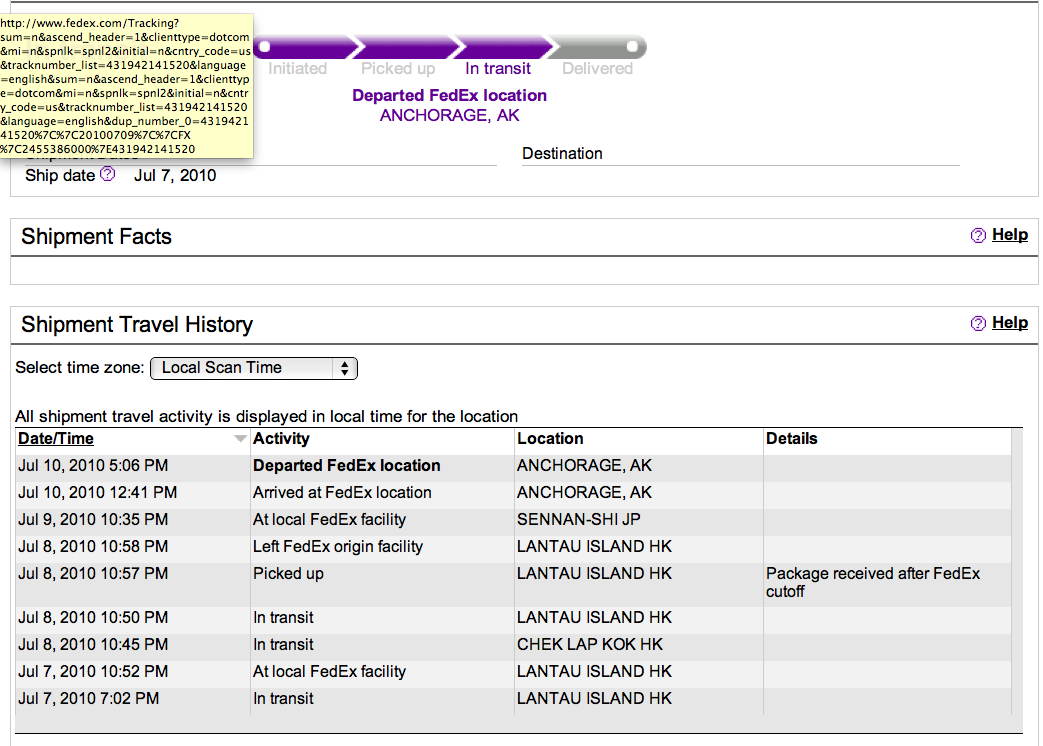This screenshot has width=1043, height=746.
Task: Click the Picked up progress step
Action: click(x=398, y=68)
